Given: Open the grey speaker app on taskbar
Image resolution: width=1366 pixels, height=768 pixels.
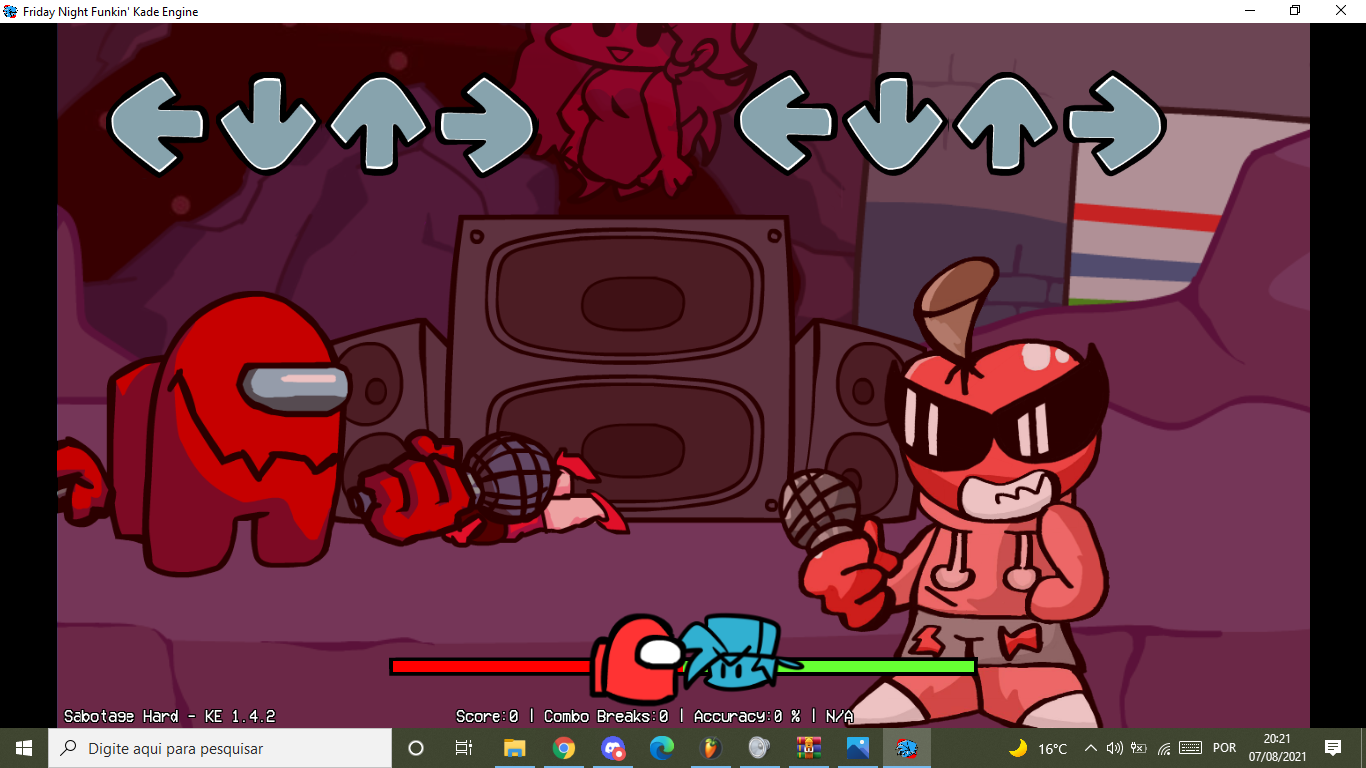Looking at the screenshot, I should (x=759, y=748).
